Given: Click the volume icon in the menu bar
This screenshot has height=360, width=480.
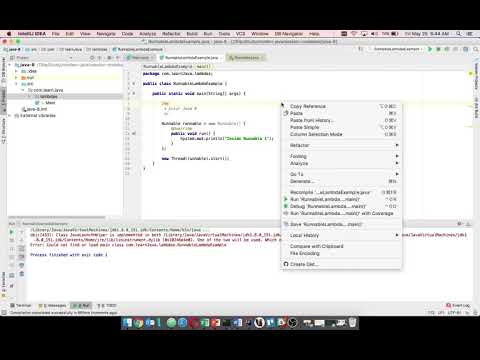Looking at the screenshot, I should [374, 34].
